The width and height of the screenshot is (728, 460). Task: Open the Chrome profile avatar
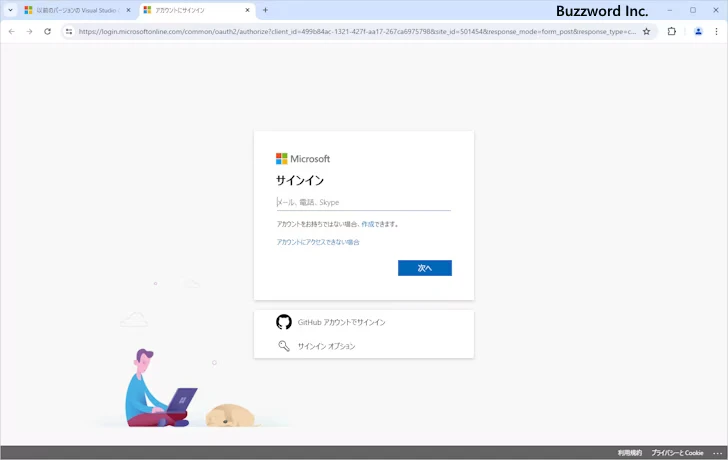pos(698,32)
